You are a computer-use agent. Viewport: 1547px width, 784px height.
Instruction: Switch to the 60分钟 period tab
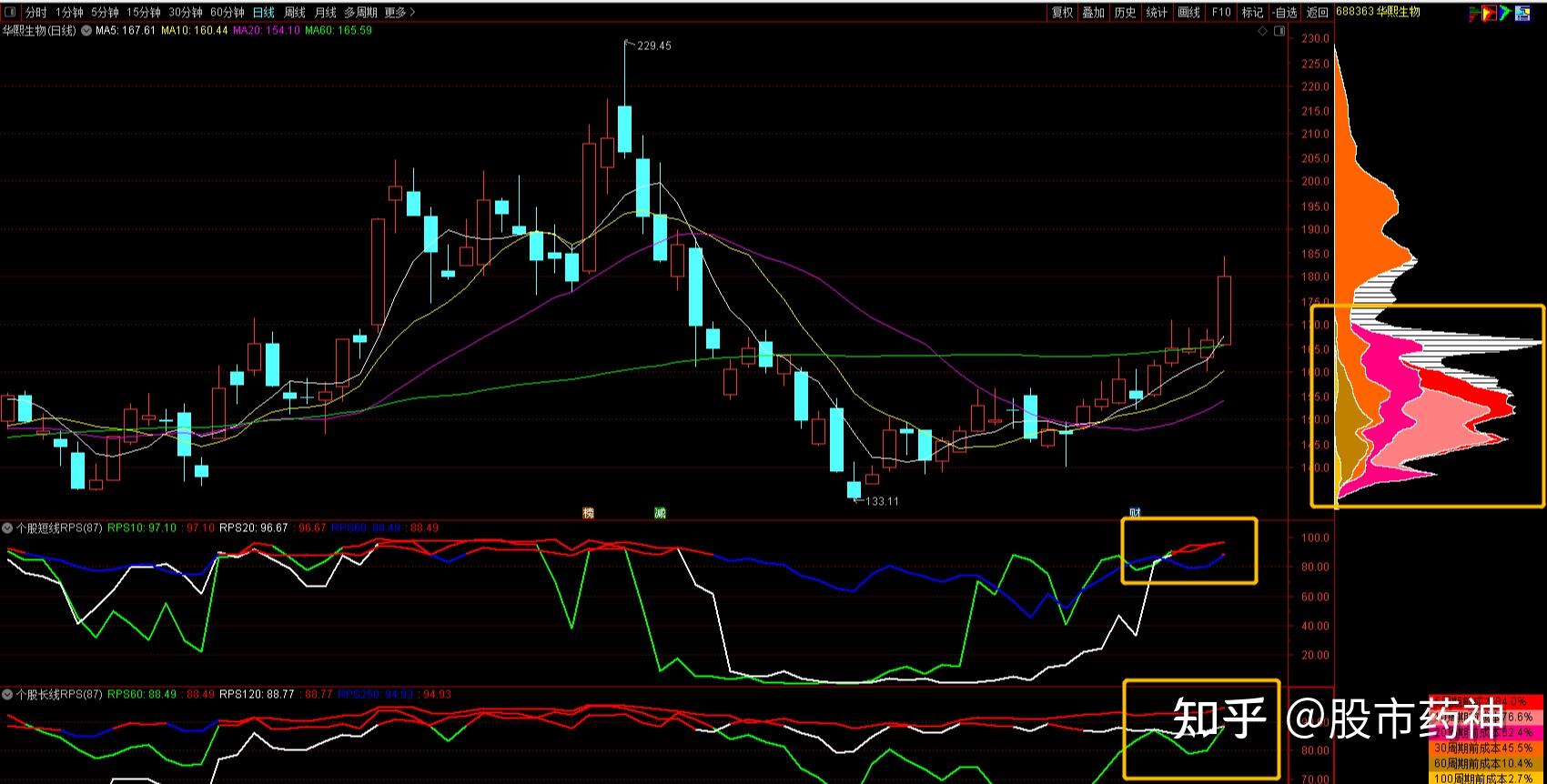(x=227, y=12)
